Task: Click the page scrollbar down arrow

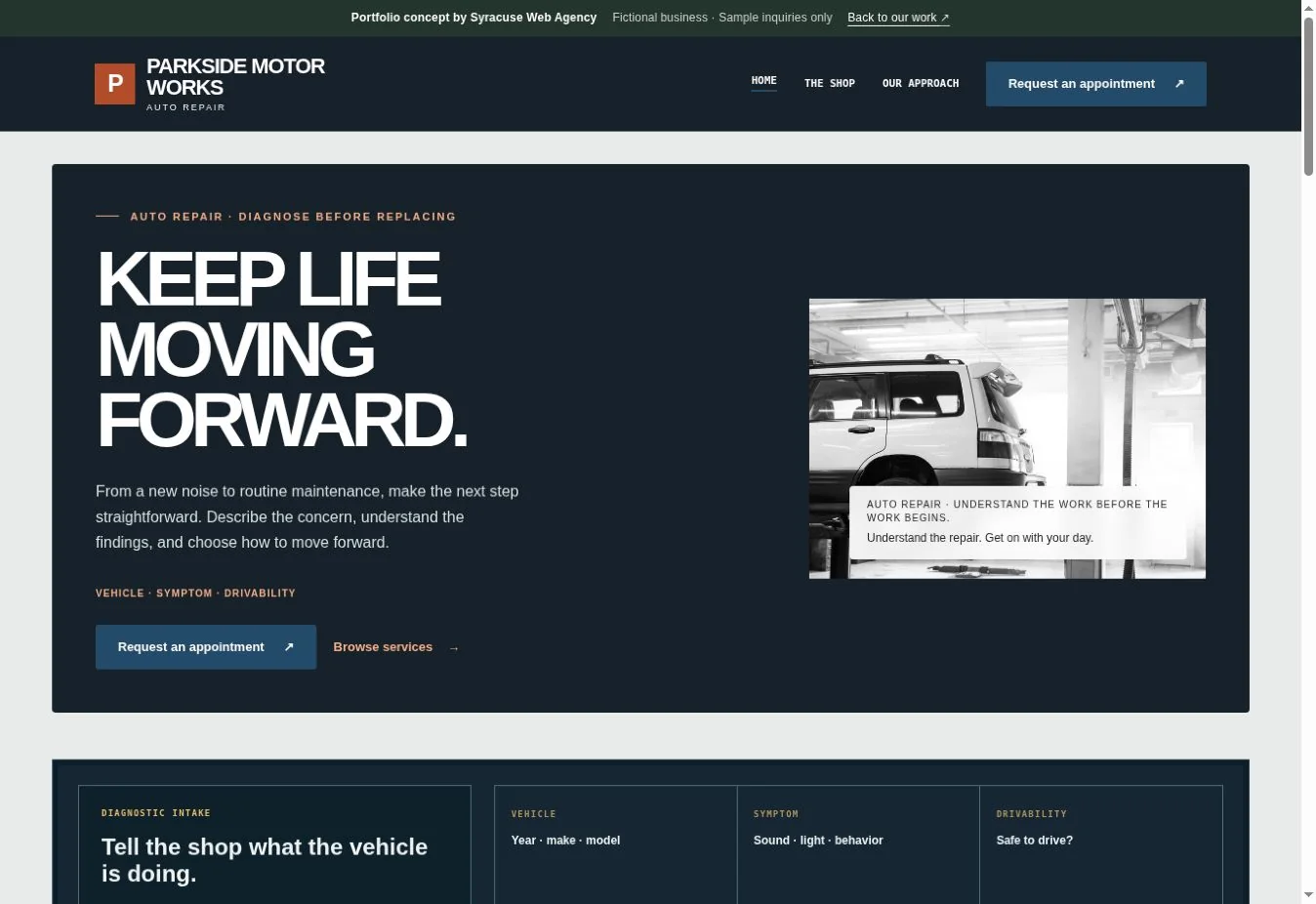Action: pos(1308,895)
